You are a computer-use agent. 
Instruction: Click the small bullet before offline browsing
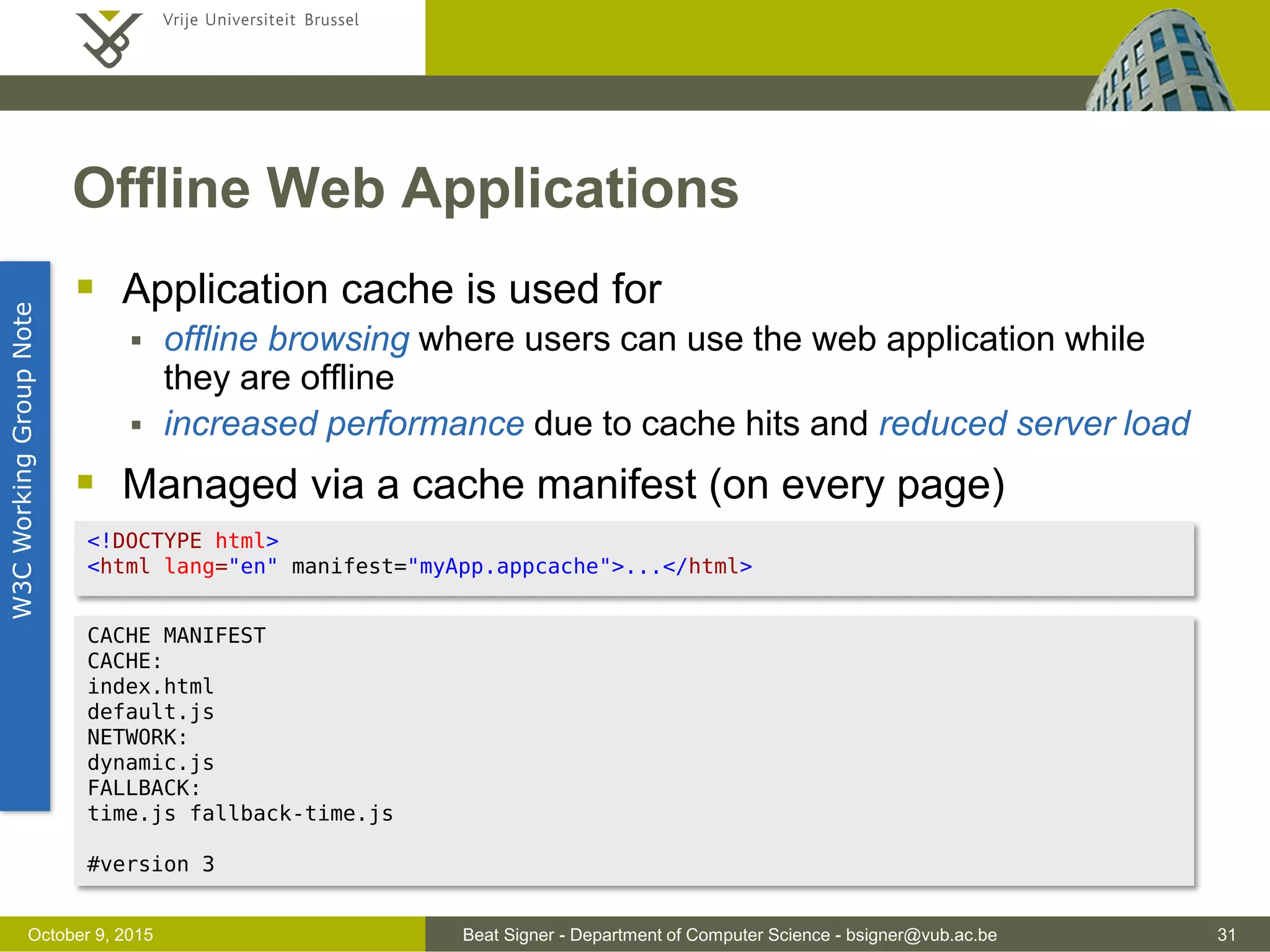(136, 341)
